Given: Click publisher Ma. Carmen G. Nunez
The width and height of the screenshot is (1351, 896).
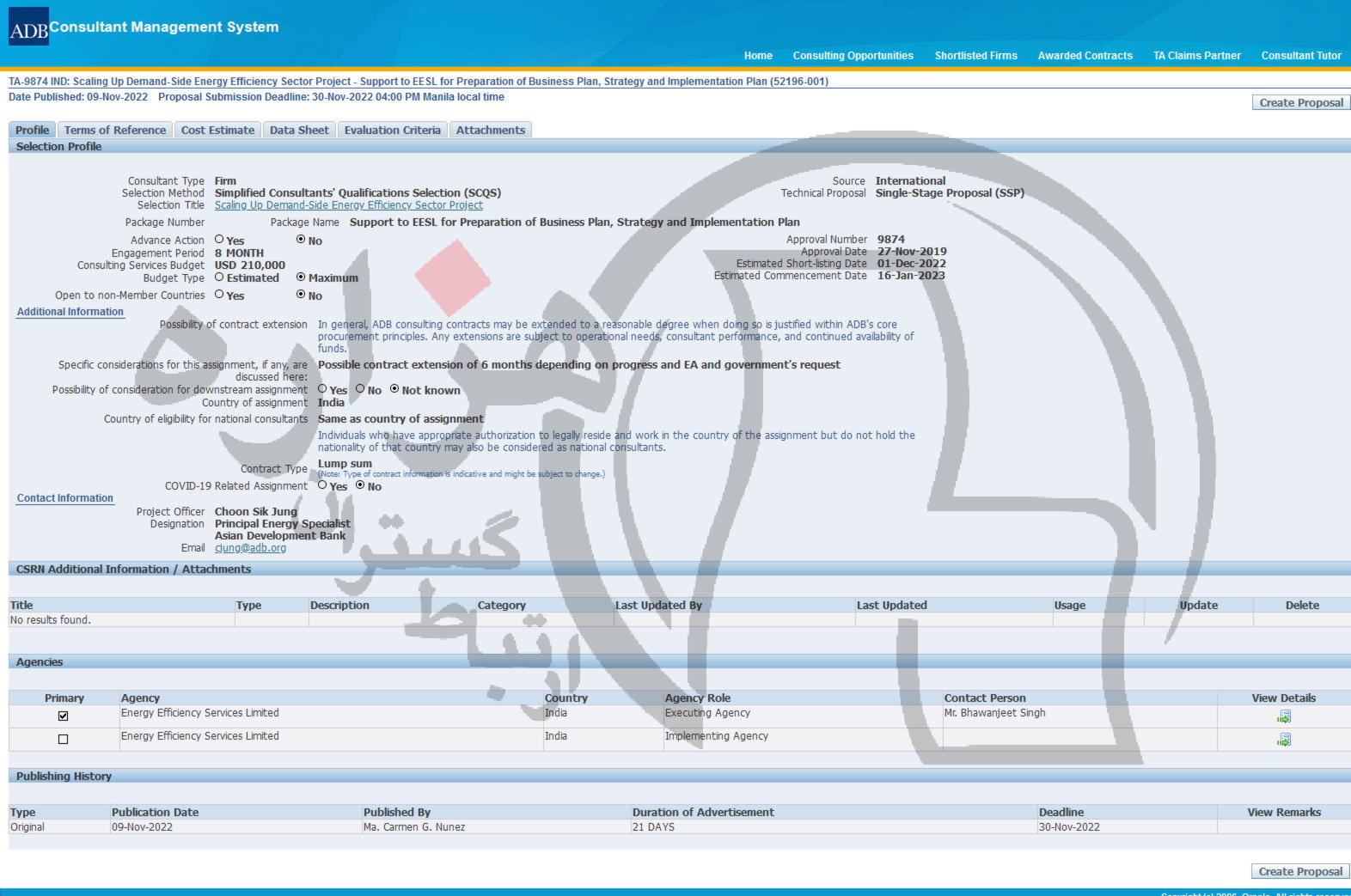Looking at the screenshot, I should point(414,827).
